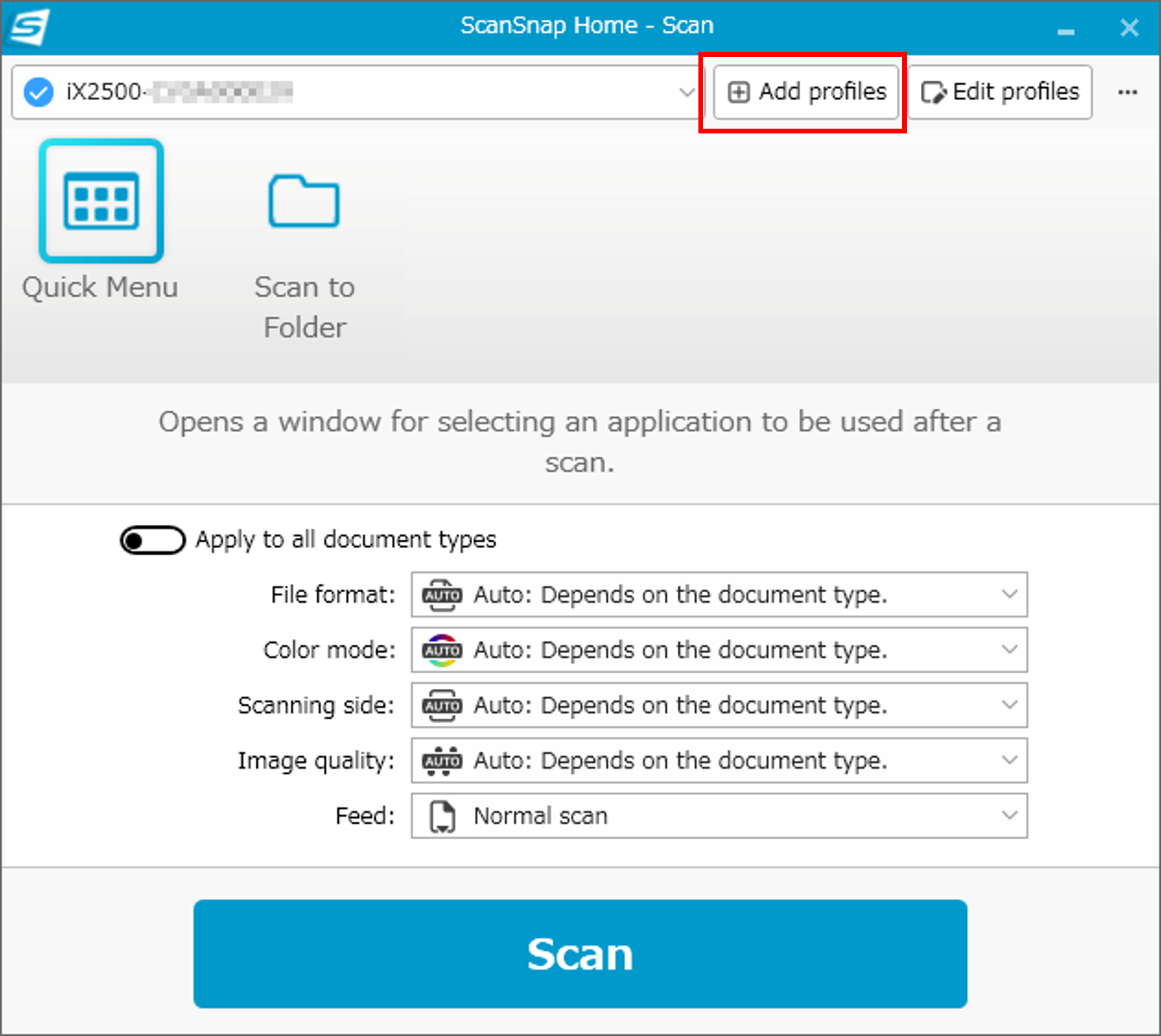Click the AUTO icon in Image quality field
This screenshot has height=1036, width=1161.
pos(442,761)
